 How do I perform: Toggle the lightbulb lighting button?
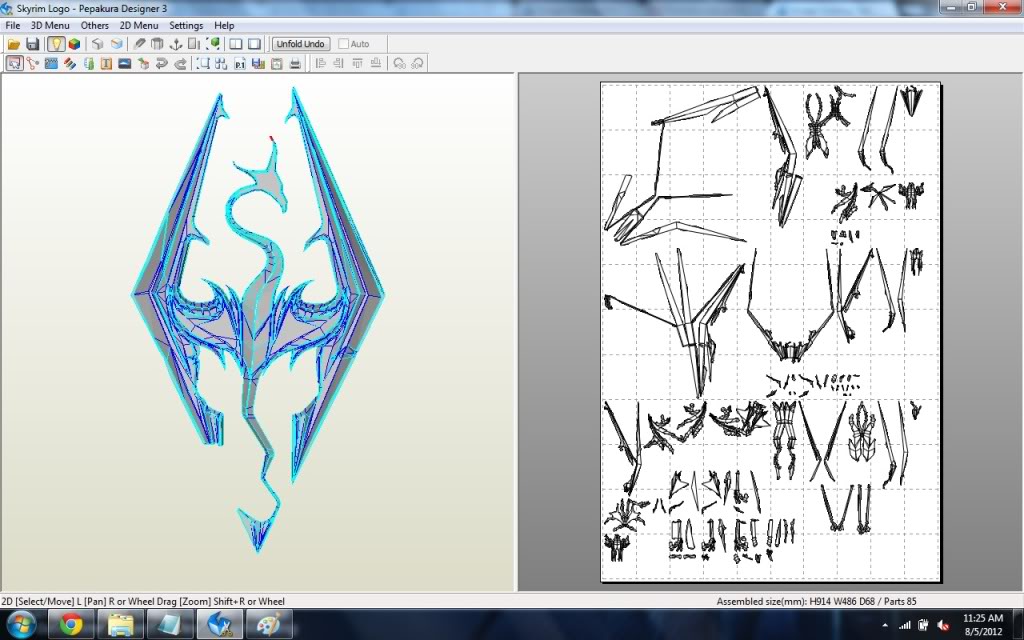click(56, 44)
